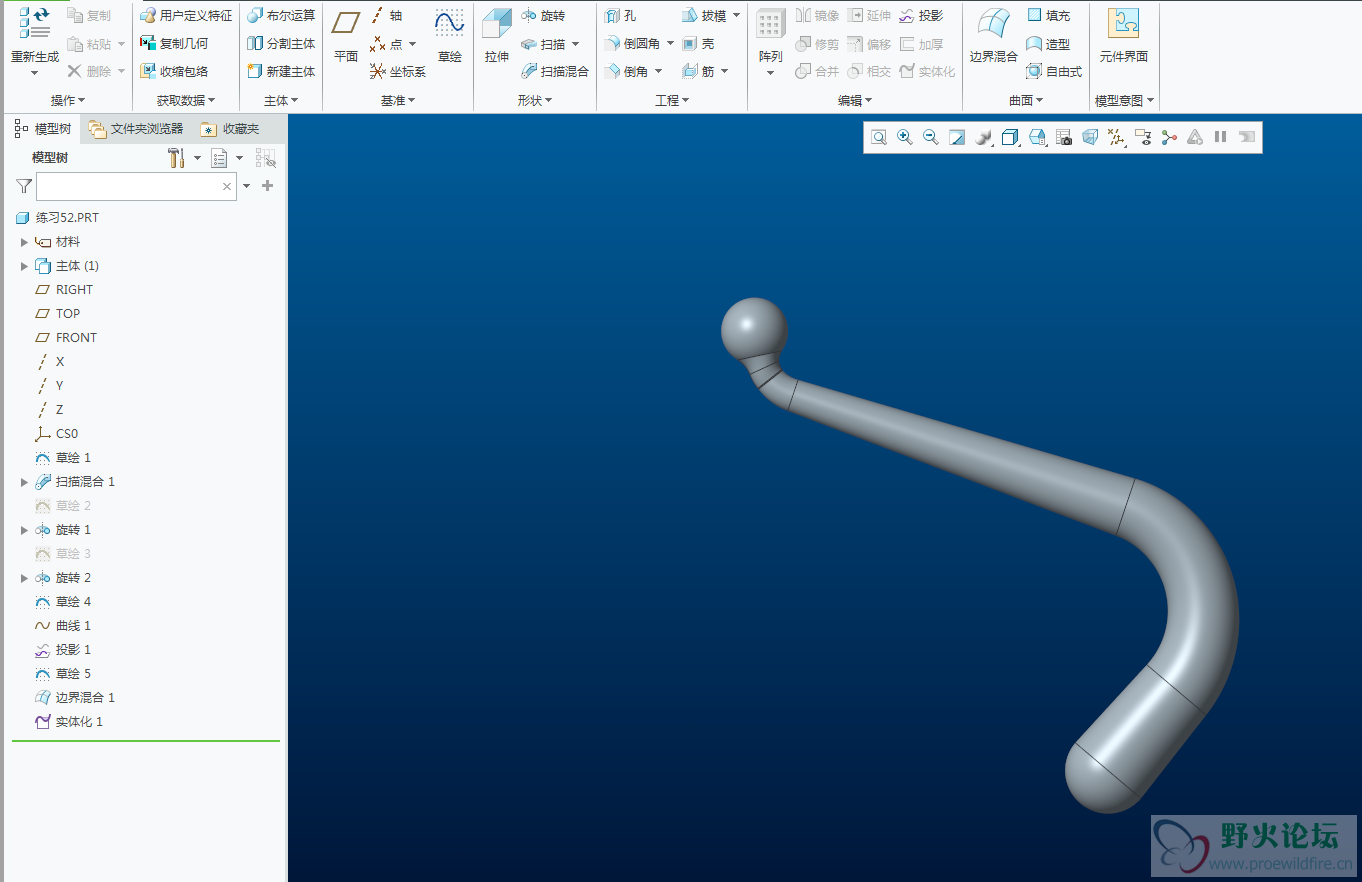
Task: Click 新建主体 new body
Action: 281,72
